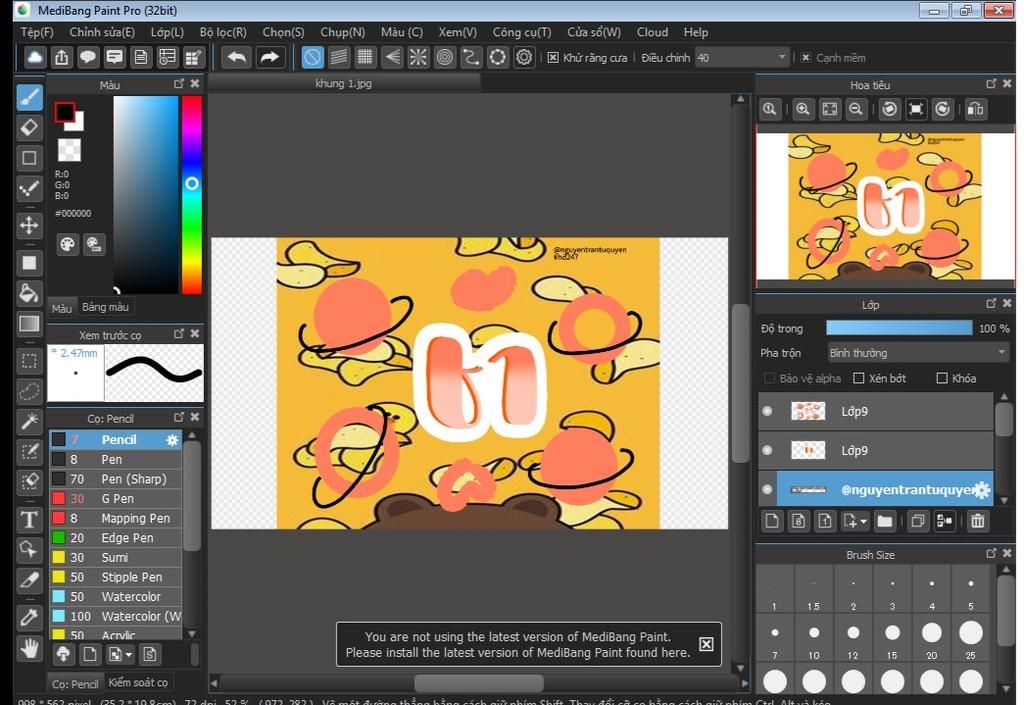Open the Công cụ(T) menu
The height and width of the screenshot is (705, 1024).
[x=522, y=32]
